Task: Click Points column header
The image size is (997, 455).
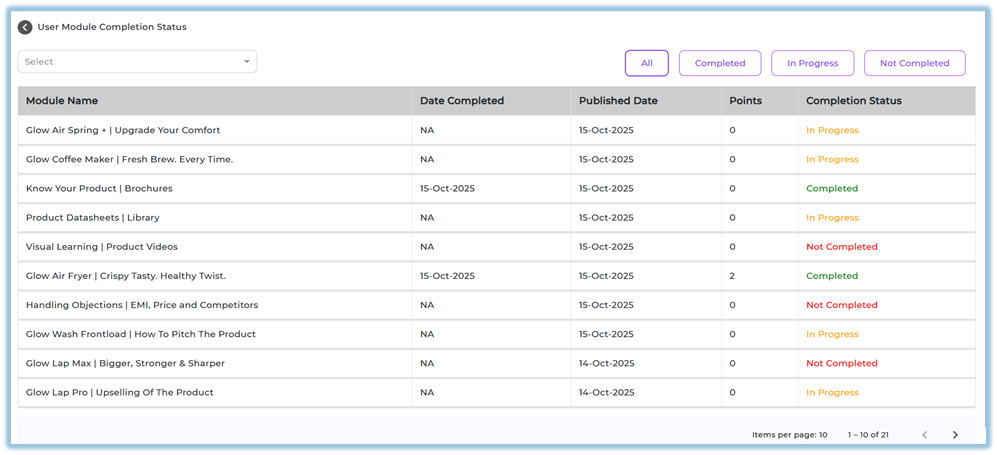Action: point(746,101)
